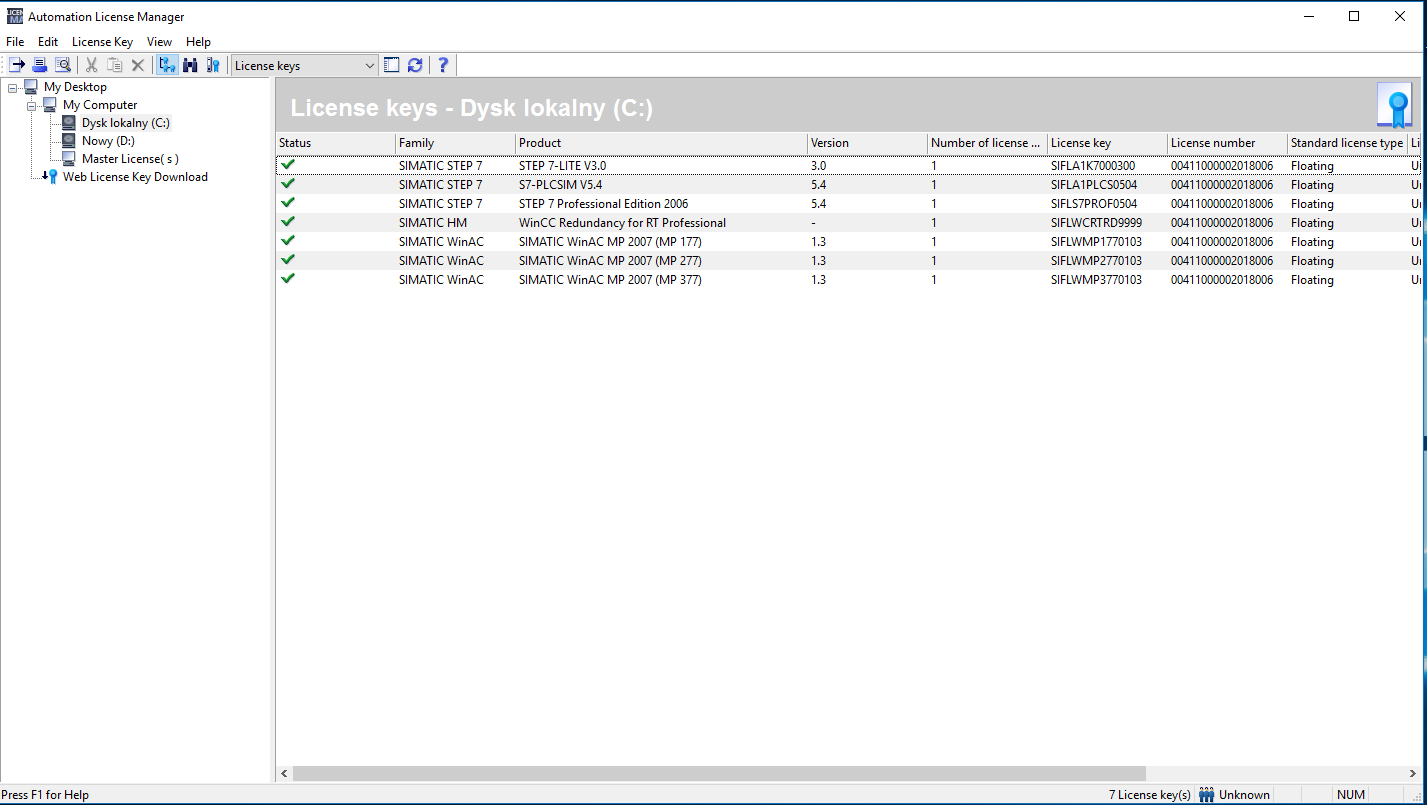Click the Cut scissors icon
Screen dimensions: 1427x805
point(92,65)
